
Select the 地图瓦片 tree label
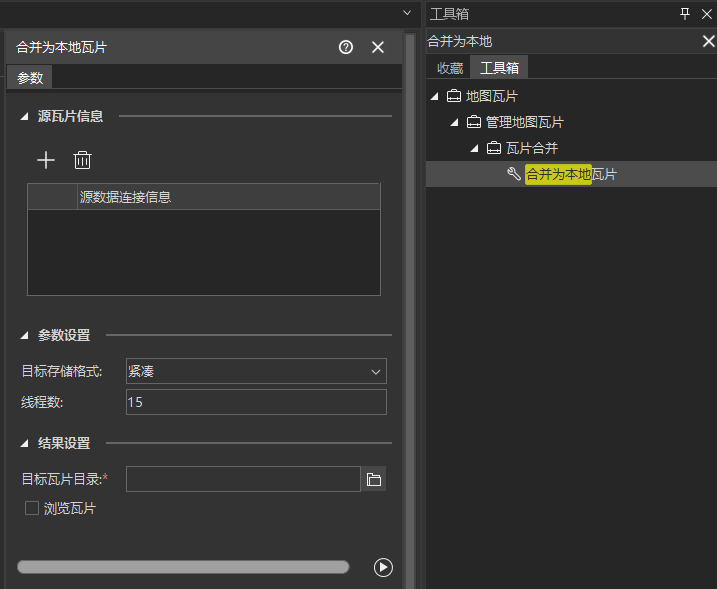pos(492,96)
